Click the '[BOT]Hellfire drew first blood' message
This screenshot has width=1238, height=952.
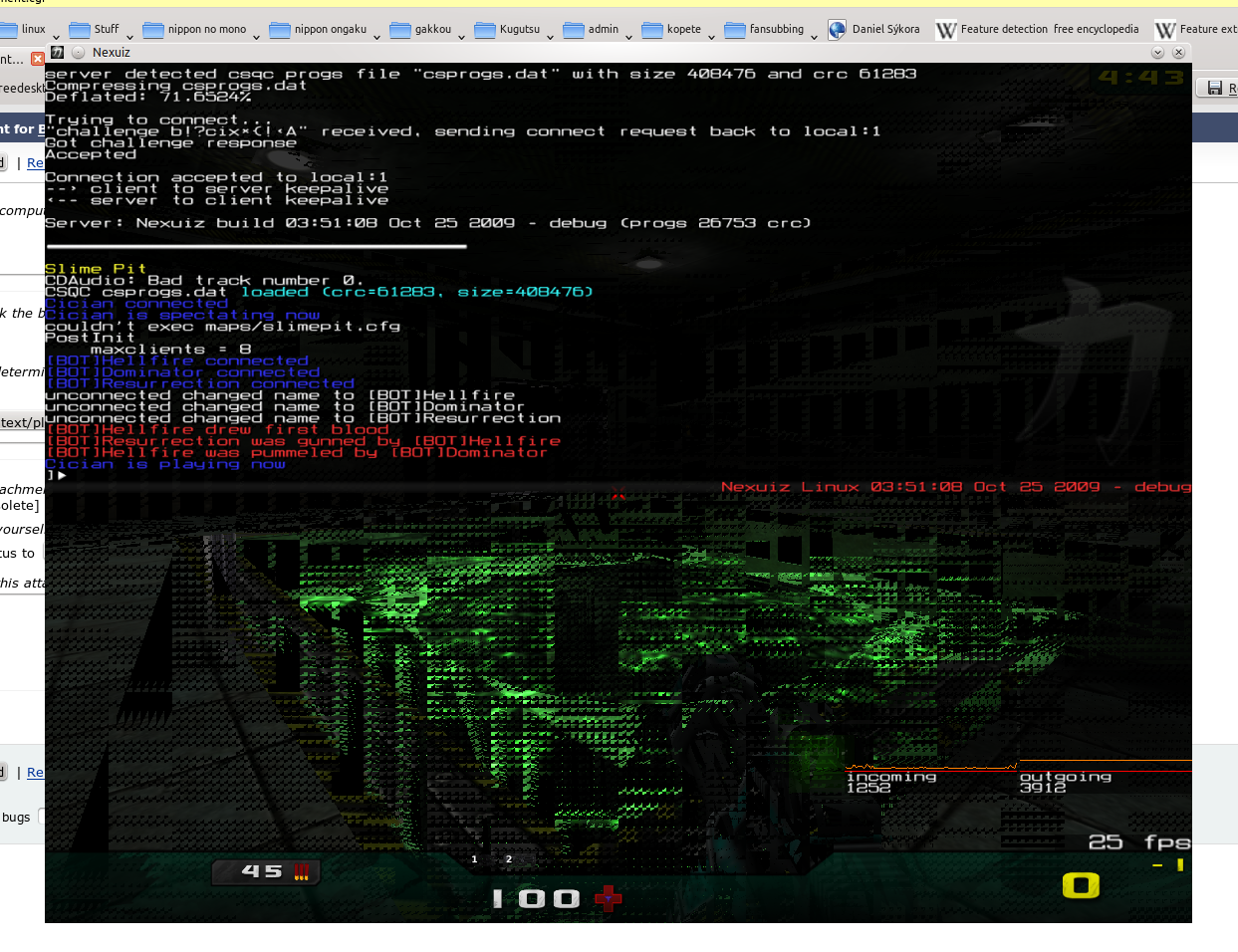tap(217, 430)
